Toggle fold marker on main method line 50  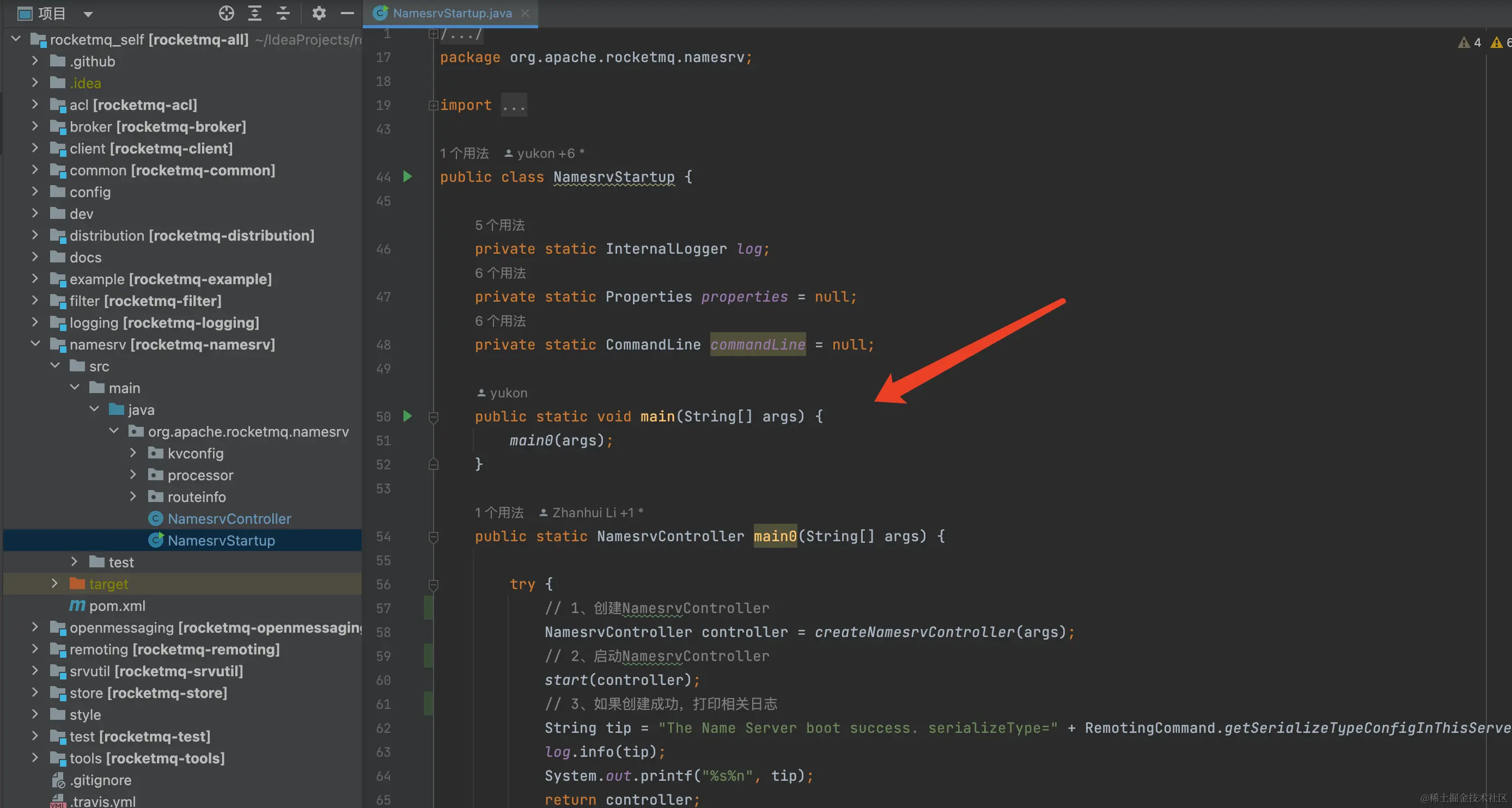[433, 417]
